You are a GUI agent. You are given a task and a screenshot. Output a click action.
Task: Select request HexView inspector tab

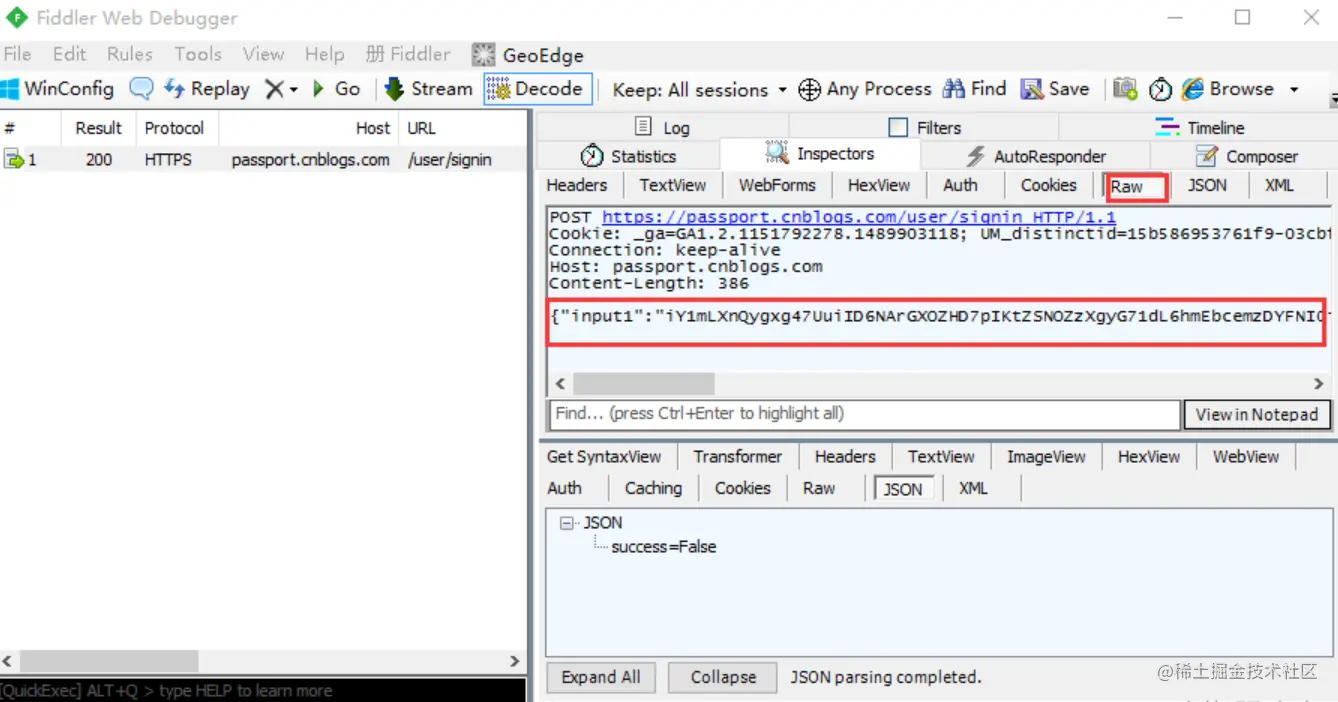(x=879, y=185)
